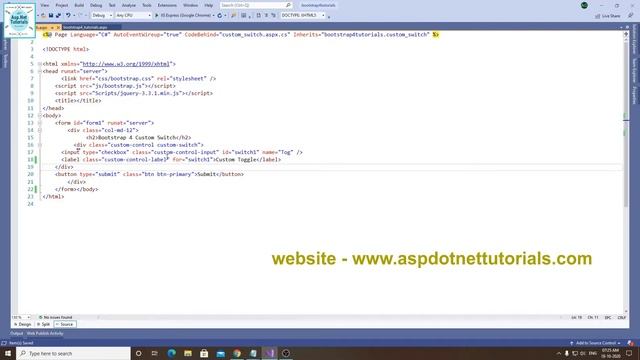Open the Any CPU platform dropdown

[x=133, y=16]
